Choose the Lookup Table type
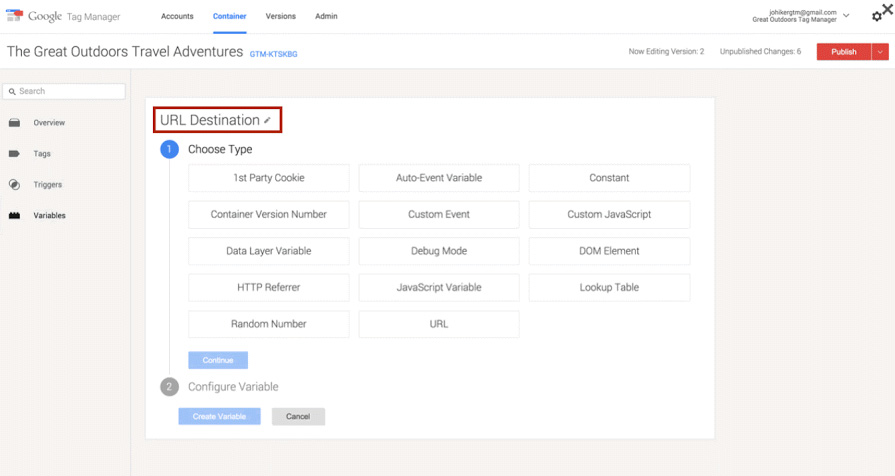The height and width of the screenshot is (476, 895). [x=609, y=288]
